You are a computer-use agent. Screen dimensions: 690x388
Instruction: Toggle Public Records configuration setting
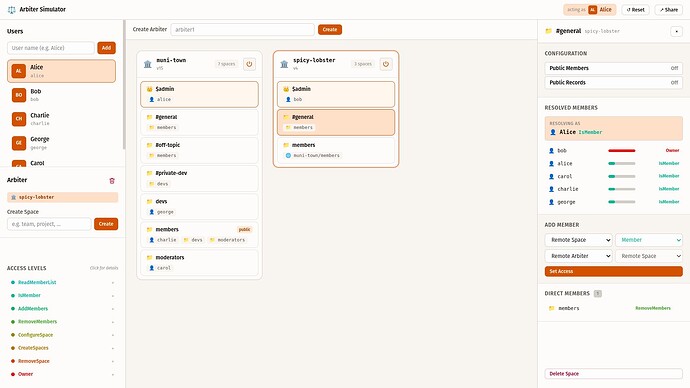[613, 82]
